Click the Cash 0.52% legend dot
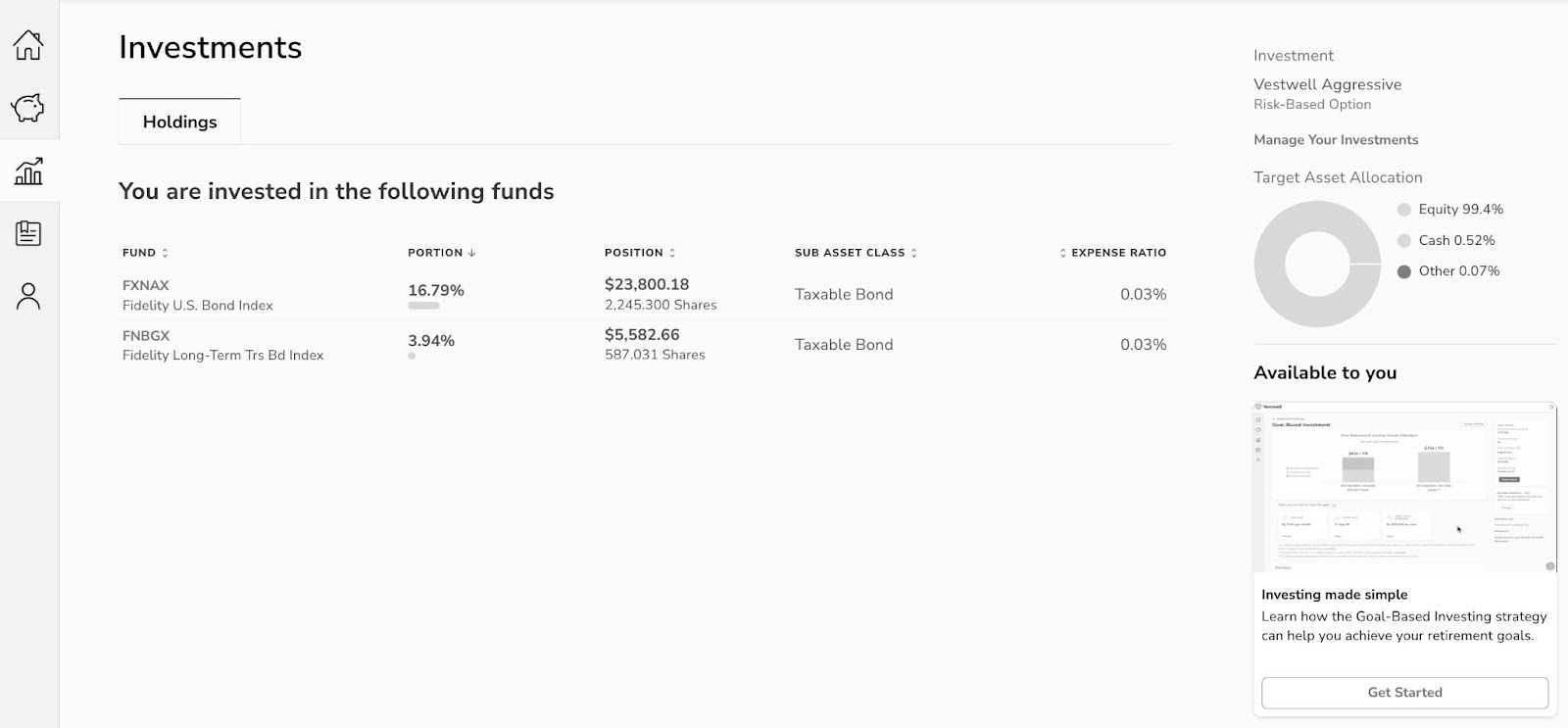1568x728 pixels. pos(1404,241)
